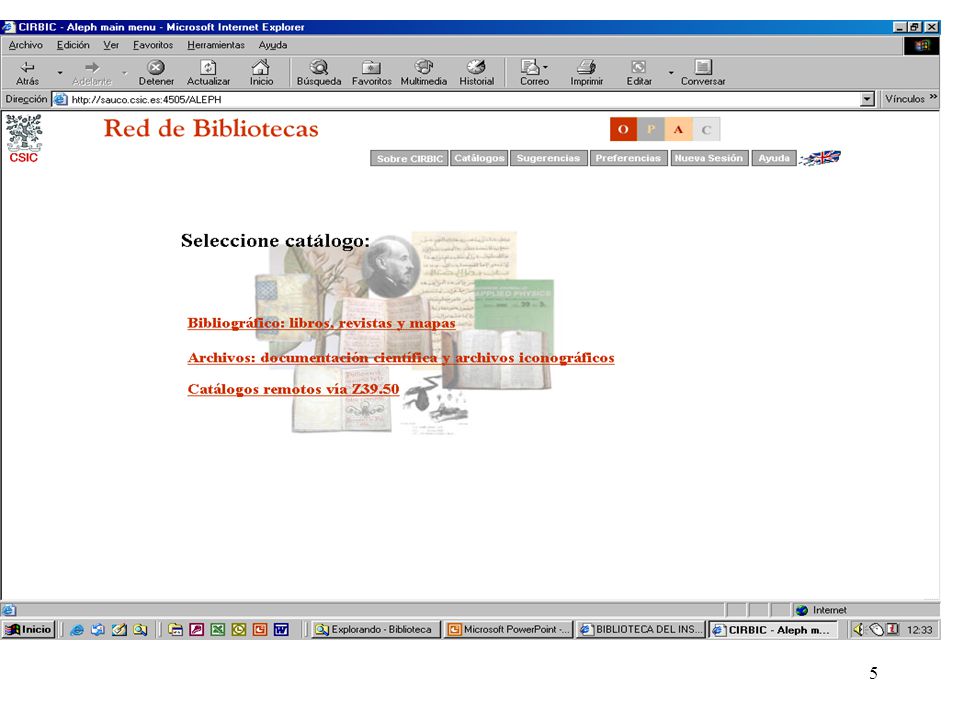Click the CSIC tree logo
The height and width of the screenshot is (720, 960).
23,138
